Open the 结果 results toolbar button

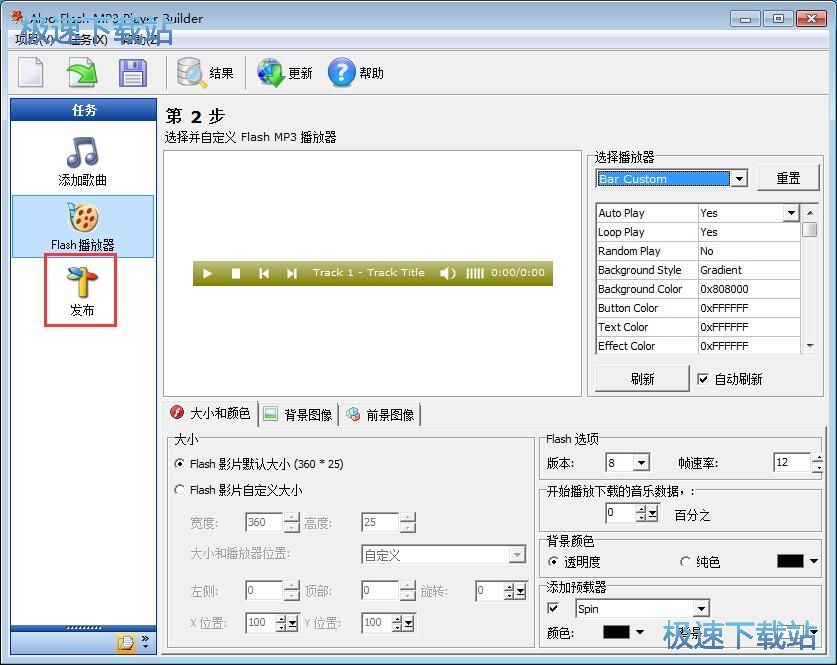click(205, 73)
